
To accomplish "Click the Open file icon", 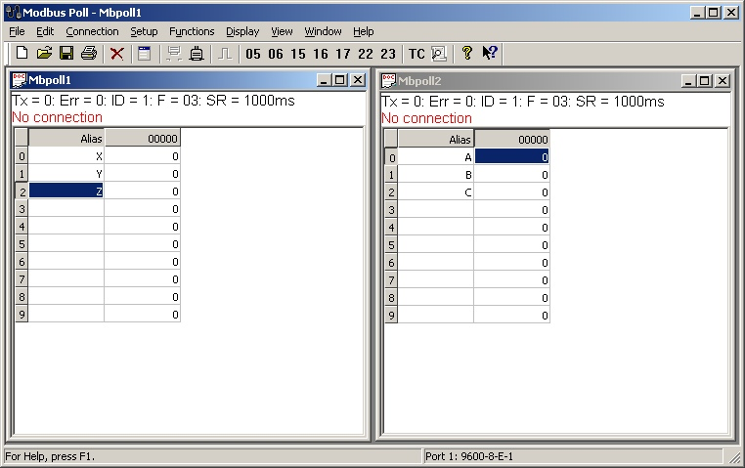I will [44, 53].
